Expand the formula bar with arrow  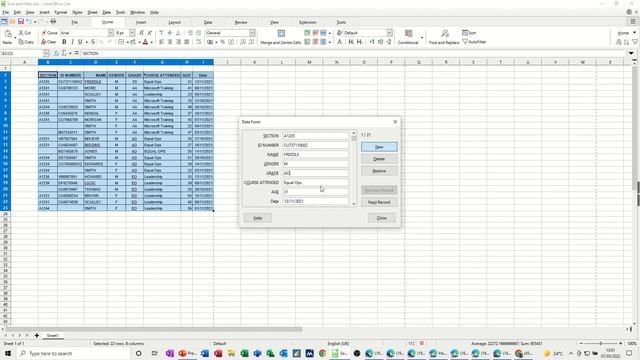point(631,53)
